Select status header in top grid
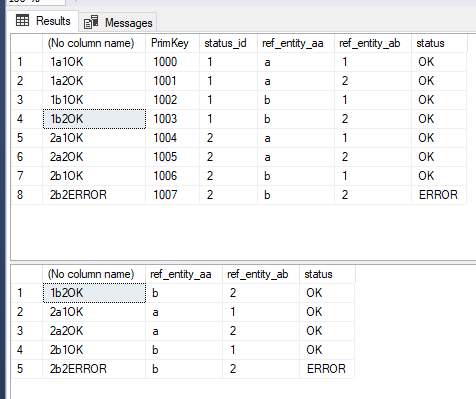Viewport: 476px width, 399px height. tap(439, 43)
